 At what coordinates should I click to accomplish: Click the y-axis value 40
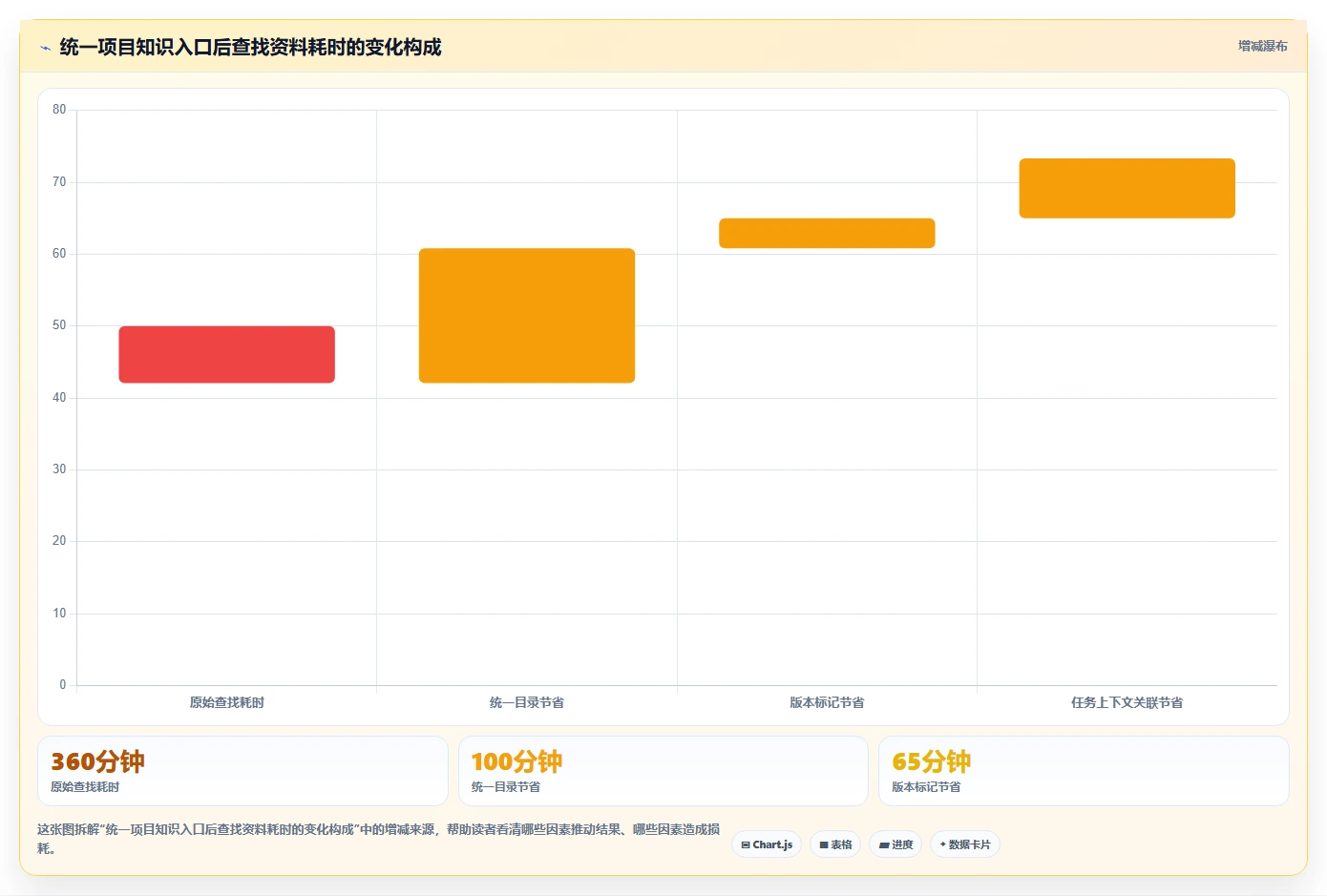(x=59, y=398)
